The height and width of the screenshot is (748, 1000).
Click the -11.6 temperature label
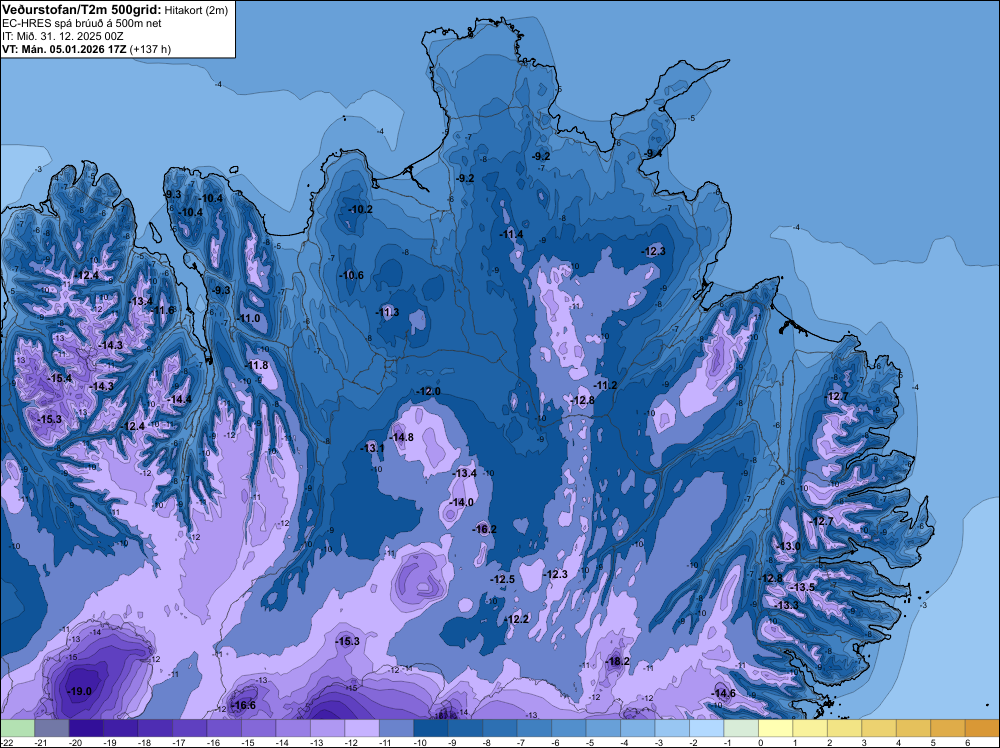(x=163, y=310)
